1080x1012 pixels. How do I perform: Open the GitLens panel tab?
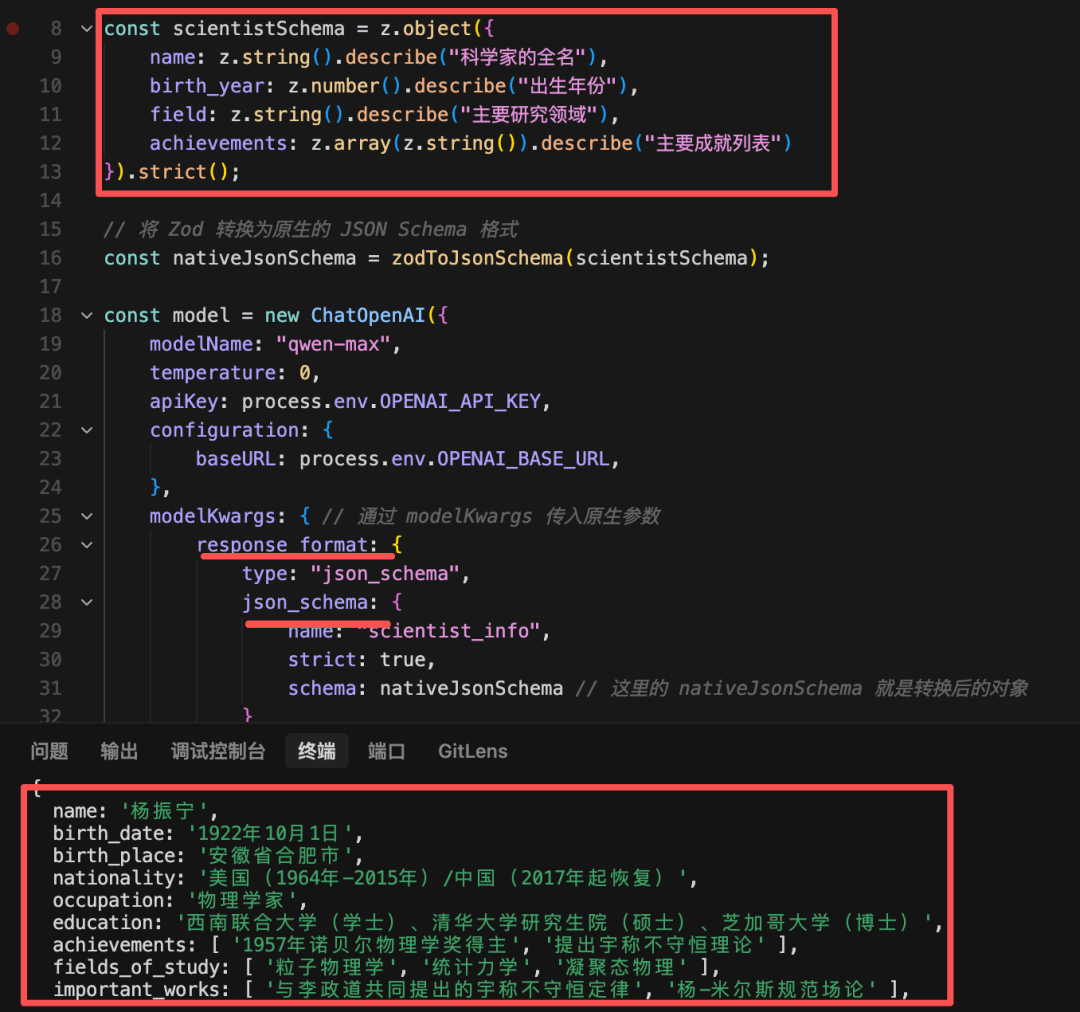[472, 751]
